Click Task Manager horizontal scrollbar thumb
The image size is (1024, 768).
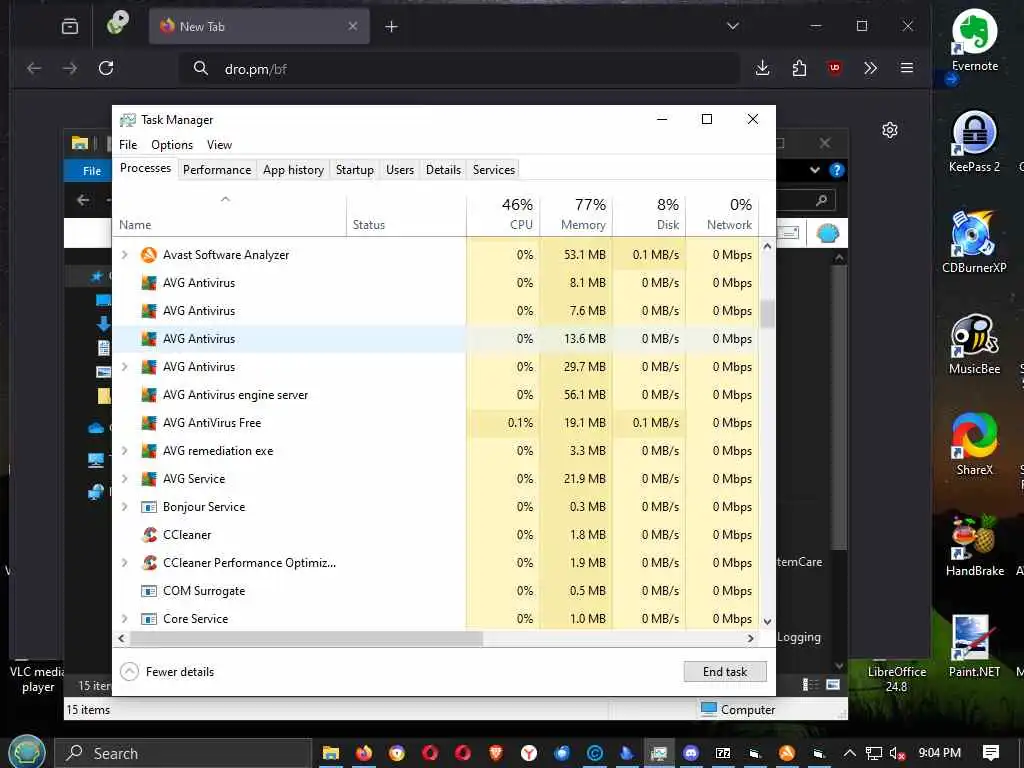[x=306, y=638]
